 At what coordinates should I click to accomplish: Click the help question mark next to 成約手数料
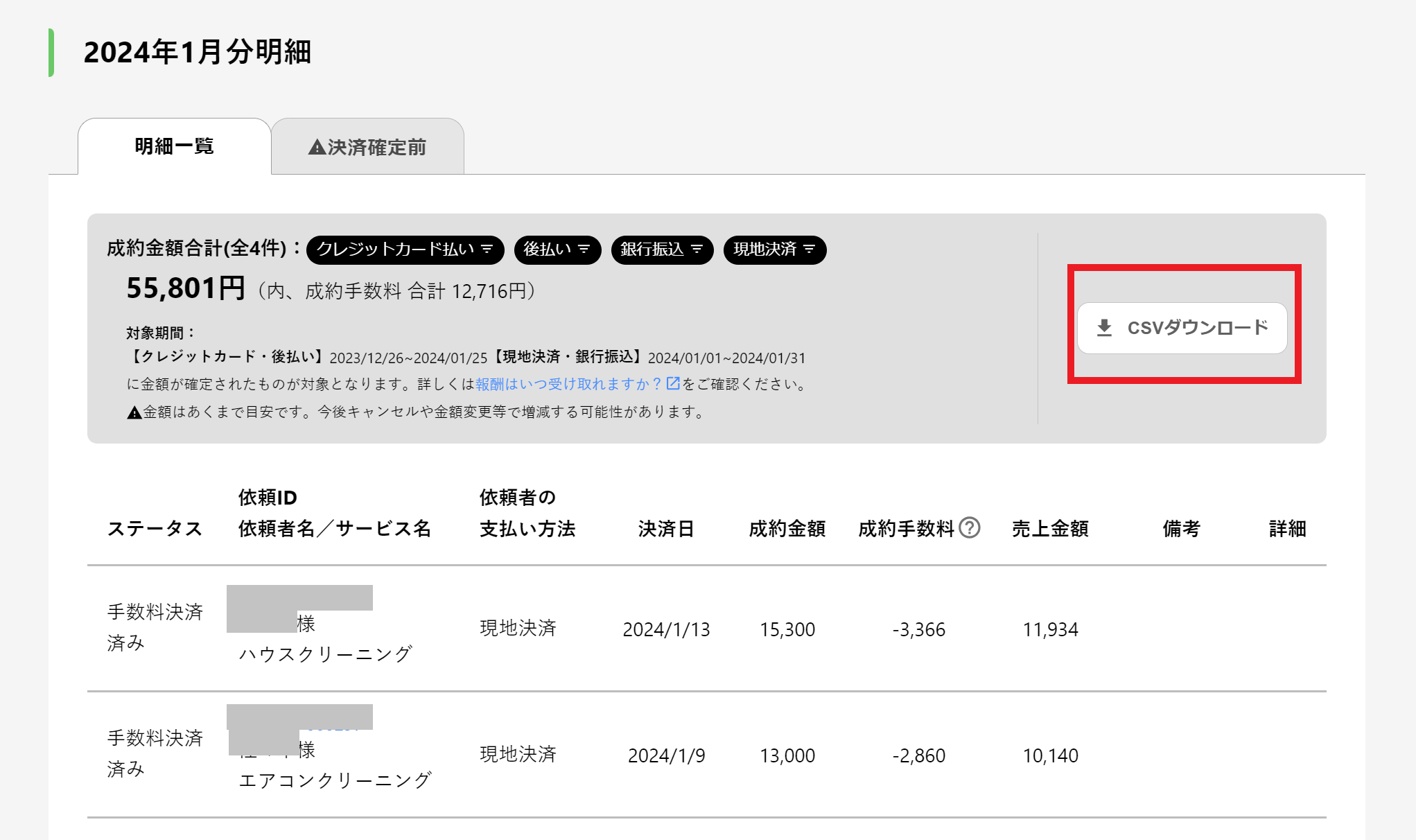pyautogui.click(x=970, y=528)
